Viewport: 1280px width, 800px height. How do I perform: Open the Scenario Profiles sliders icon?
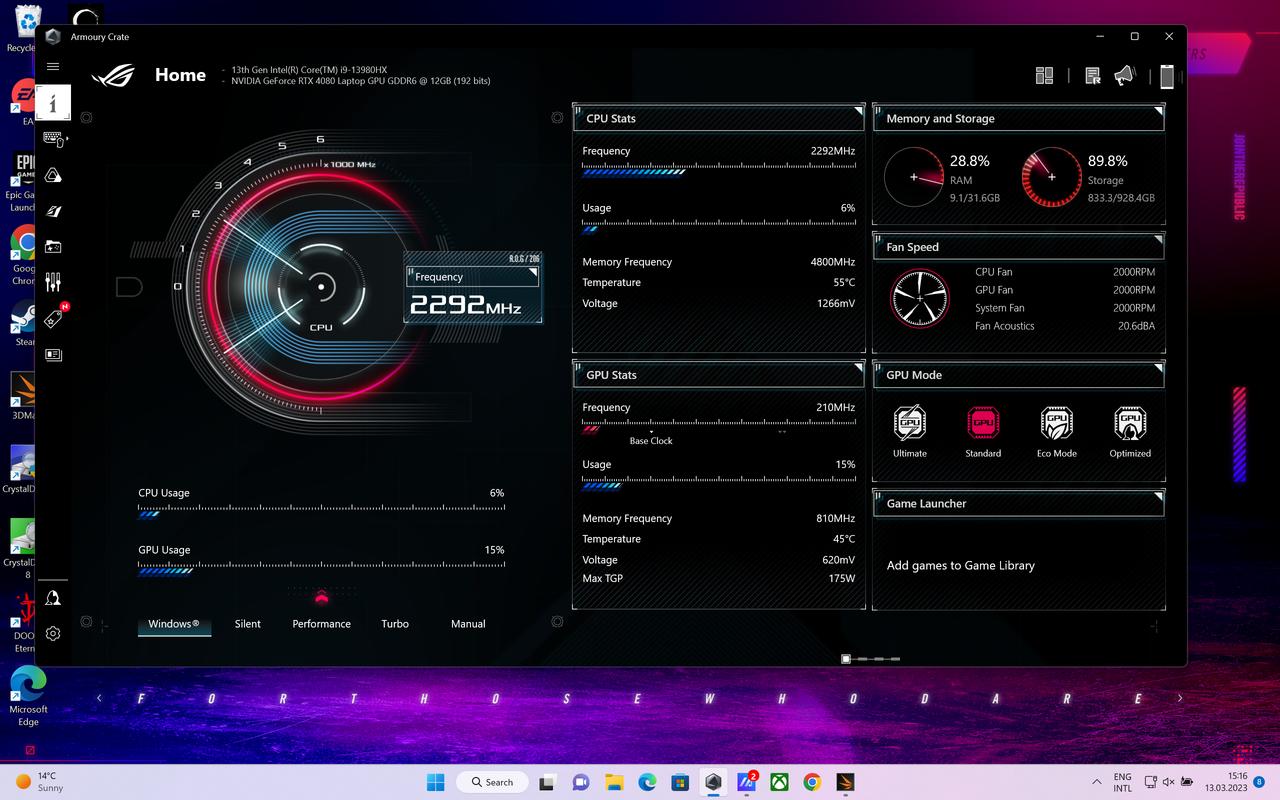point(53,282)
